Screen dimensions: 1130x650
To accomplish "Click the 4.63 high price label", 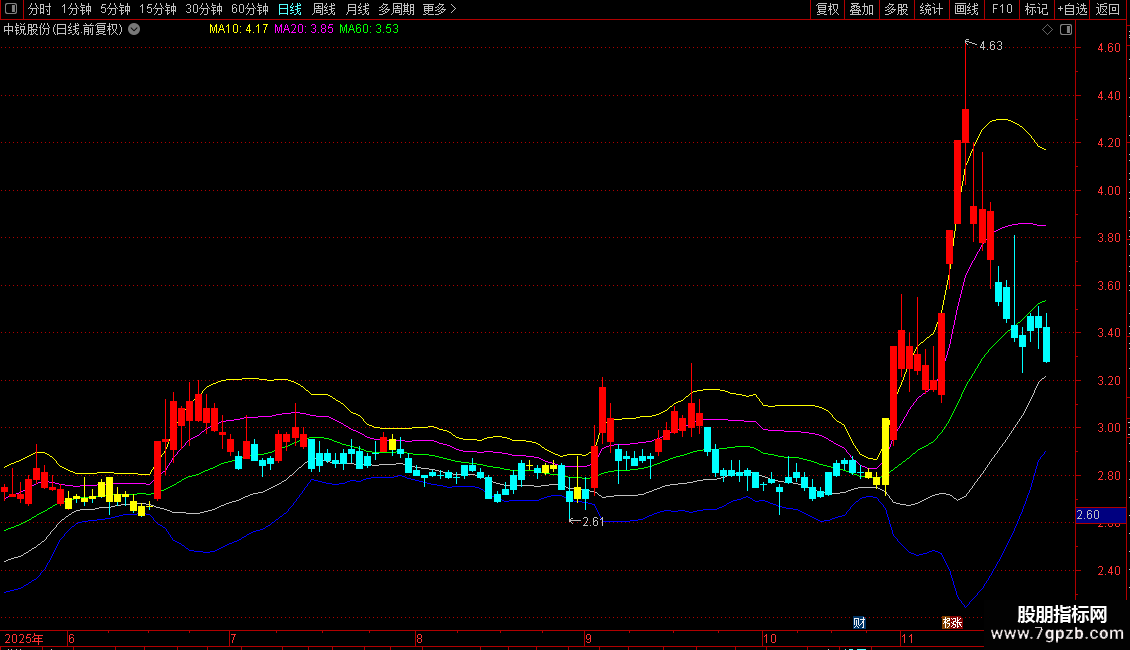I will [x=990, y=45].
